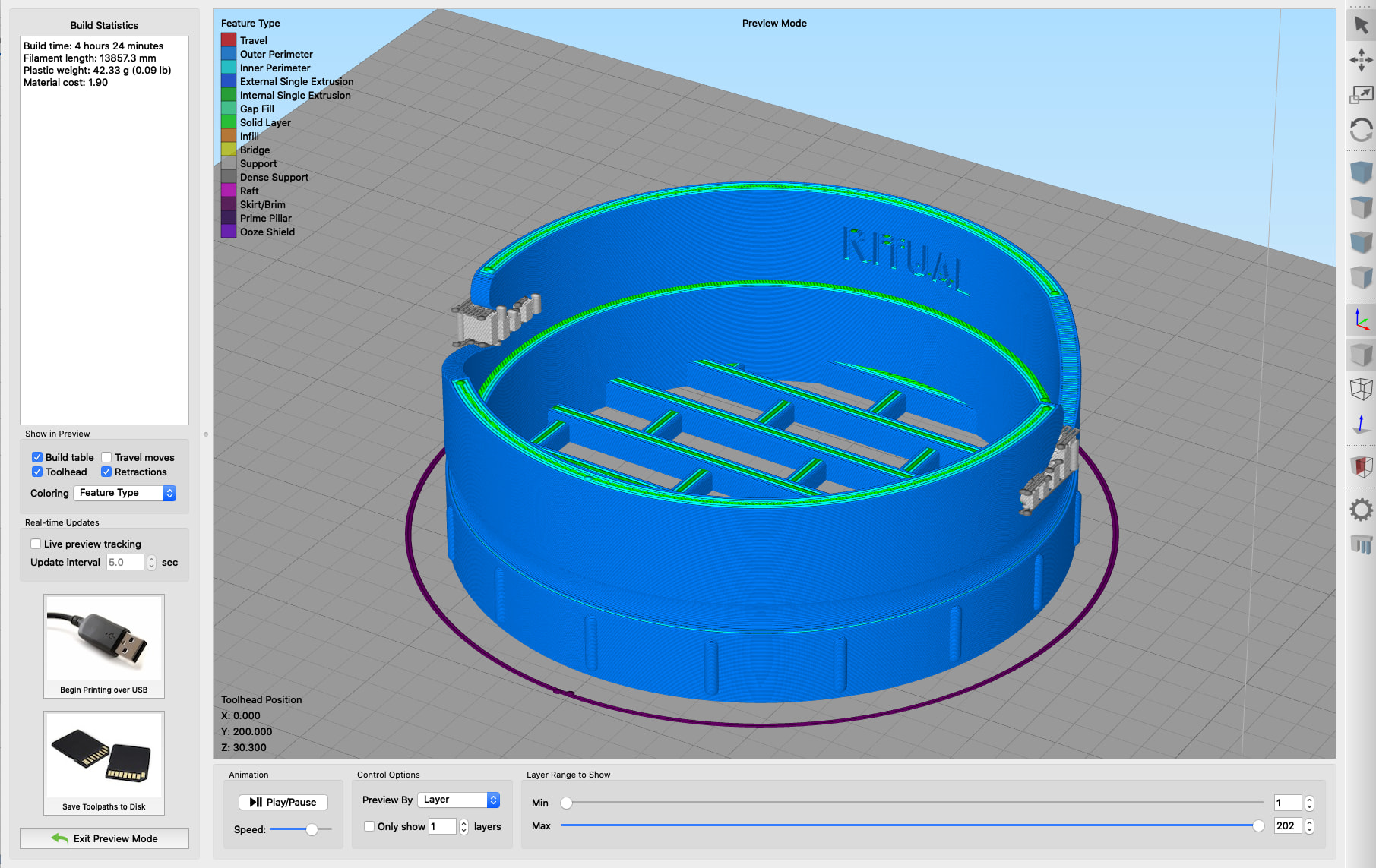Select the move/pan view tool
The height and width of the screenshot is (868, 1376).
coord(1361,60)
